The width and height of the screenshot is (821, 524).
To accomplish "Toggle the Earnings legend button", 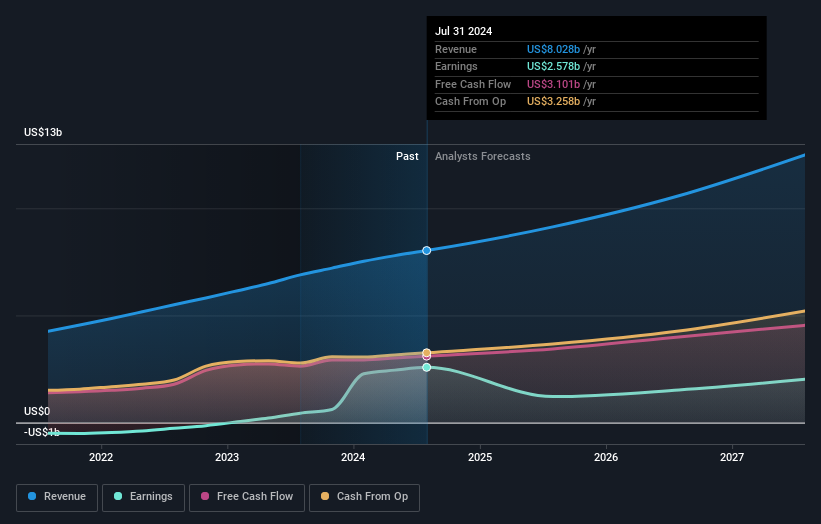I will click(143, 497).
